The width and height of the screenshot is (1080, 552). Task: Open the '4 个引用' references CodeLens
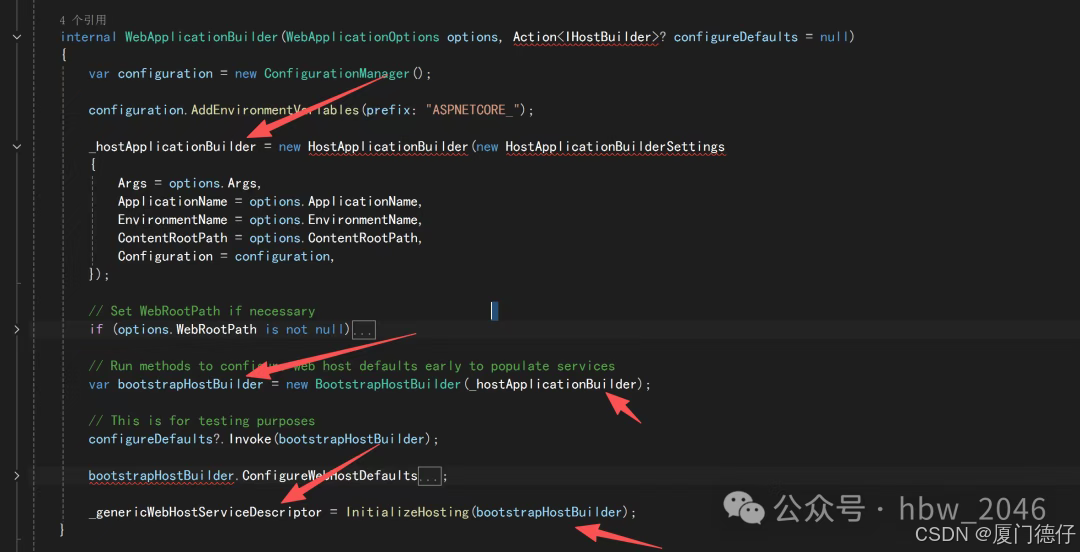pos(83,20)
